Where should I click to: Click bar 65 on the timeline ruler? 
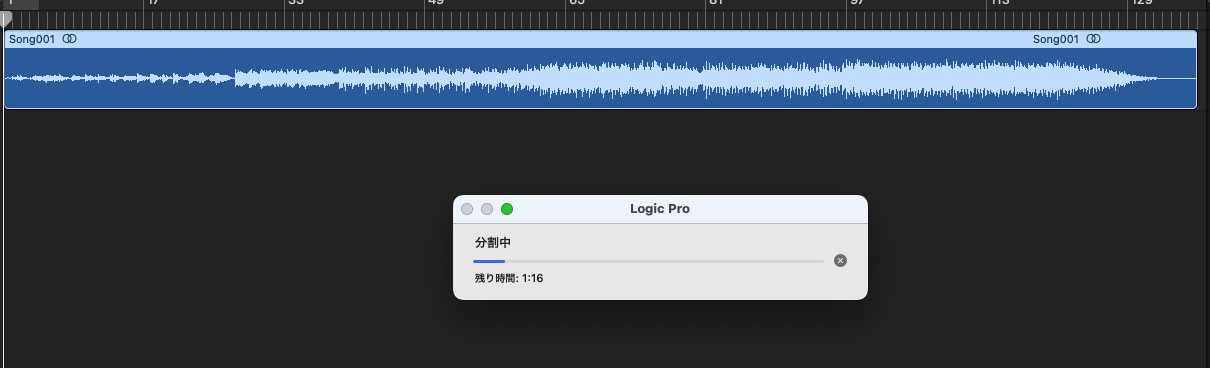[577, 4]
